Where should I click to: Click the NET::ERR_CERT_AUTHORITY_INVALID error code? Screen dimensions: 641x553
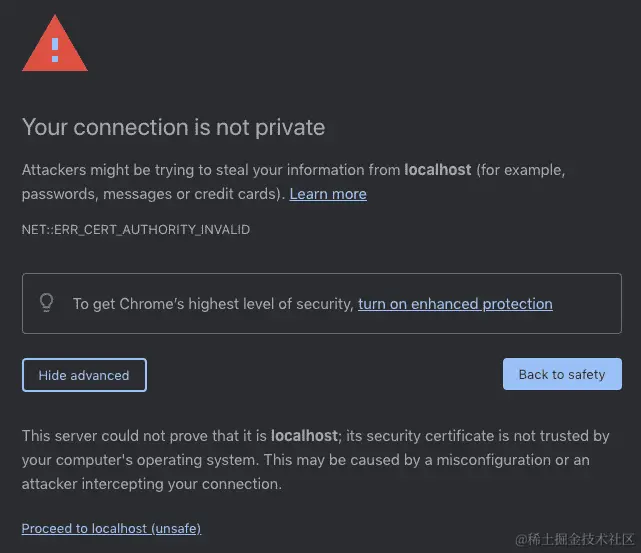(136, 229)
